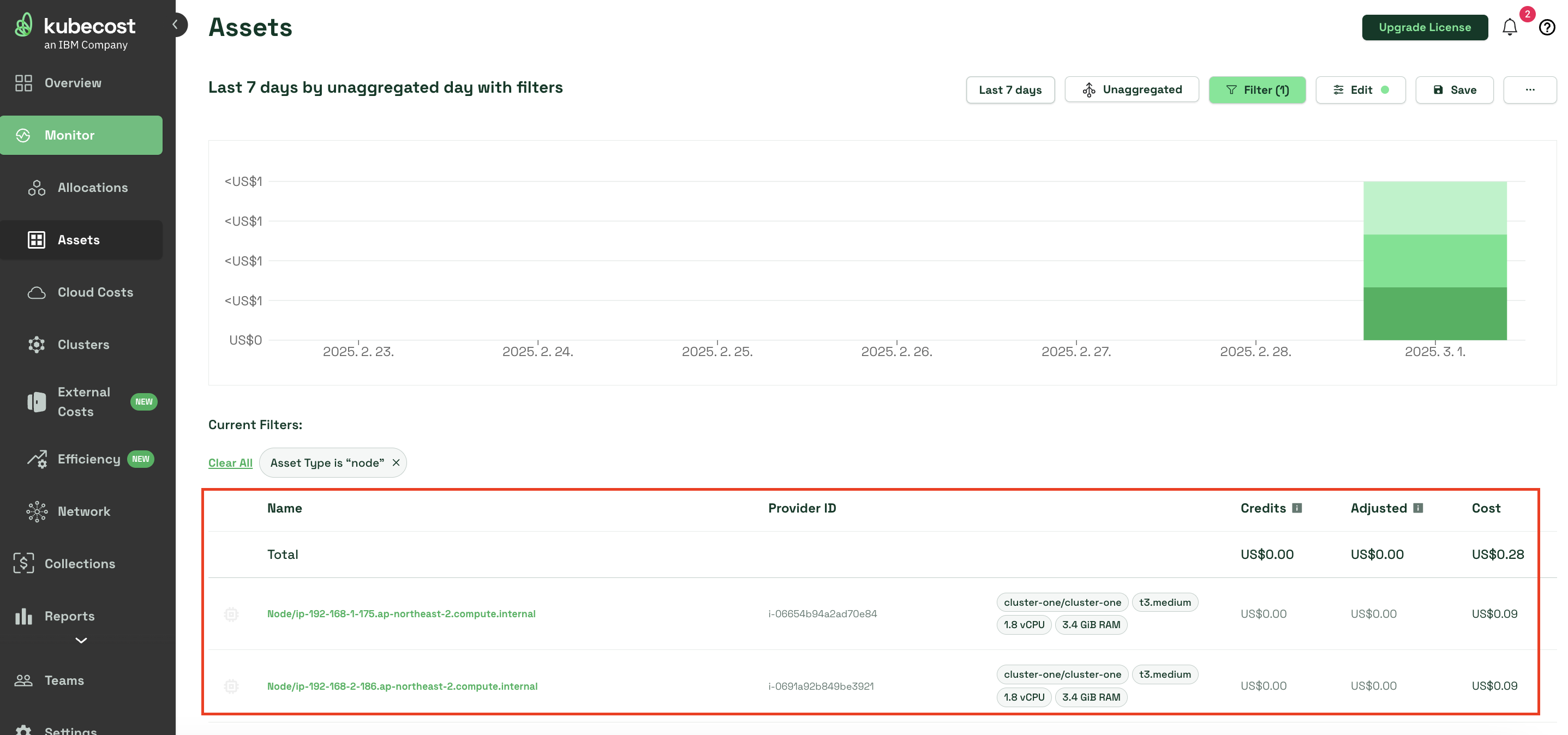Open the notifications bell icon

(1509, 27)
